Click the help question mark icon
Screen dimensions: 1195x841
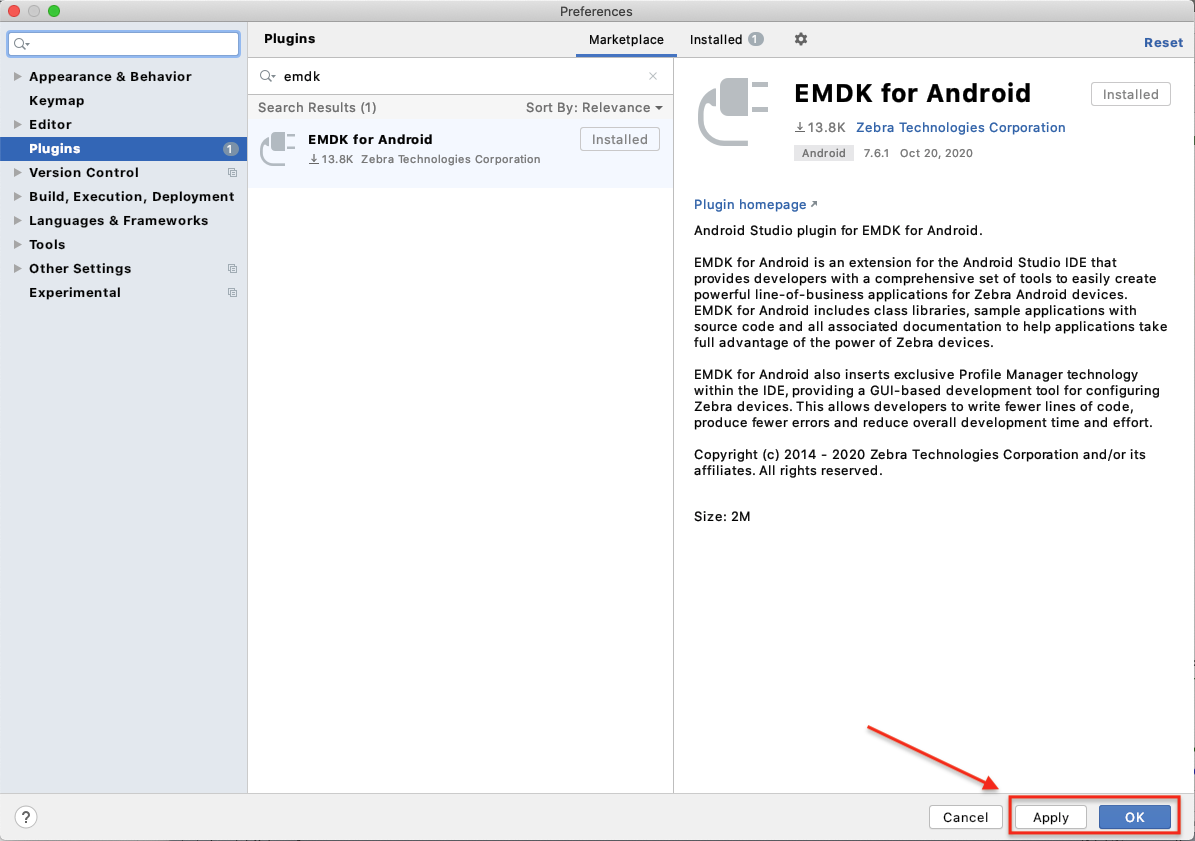26,817
